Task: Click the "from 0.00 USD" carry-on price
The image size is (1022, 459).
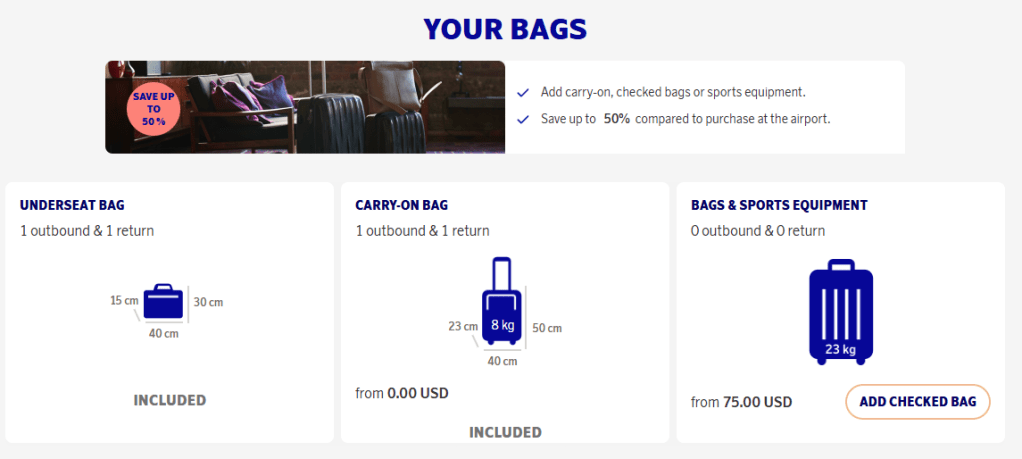Action: [x=402, y=393]
